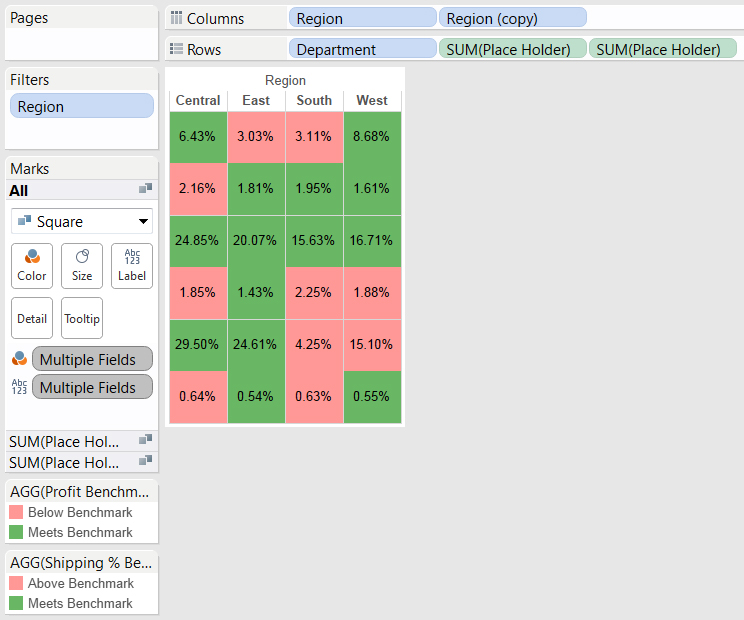Select the 15.10% West cell
The image size is (744, 620).
coord(372,345)
